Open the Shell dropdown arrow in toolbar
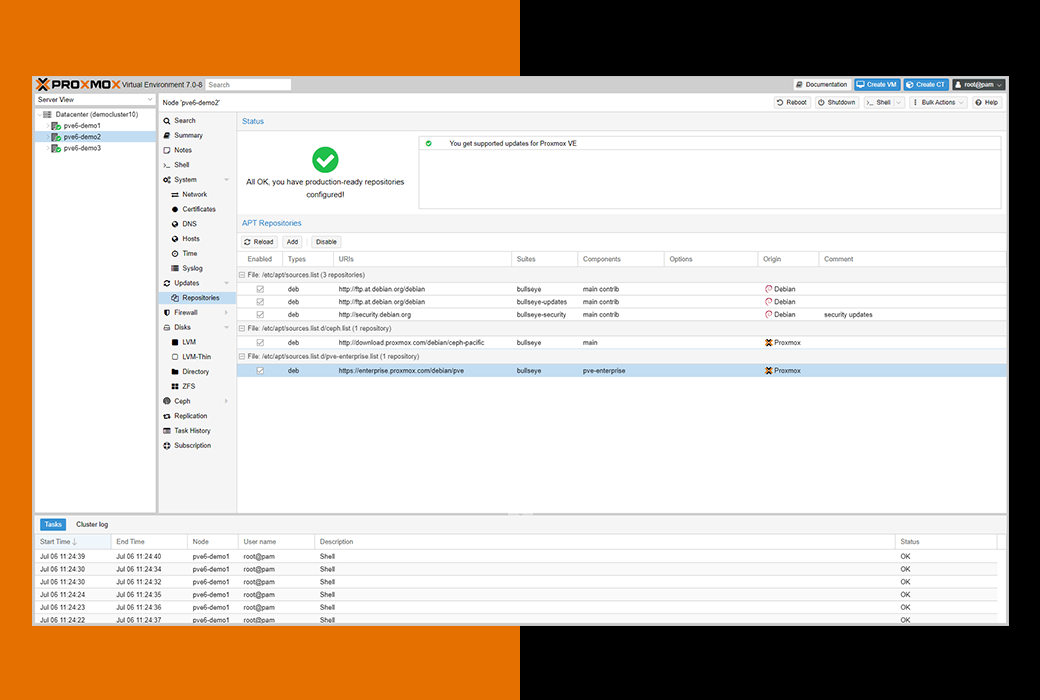The width and height of the screenshot is (1040, 700). coord(899,102)
